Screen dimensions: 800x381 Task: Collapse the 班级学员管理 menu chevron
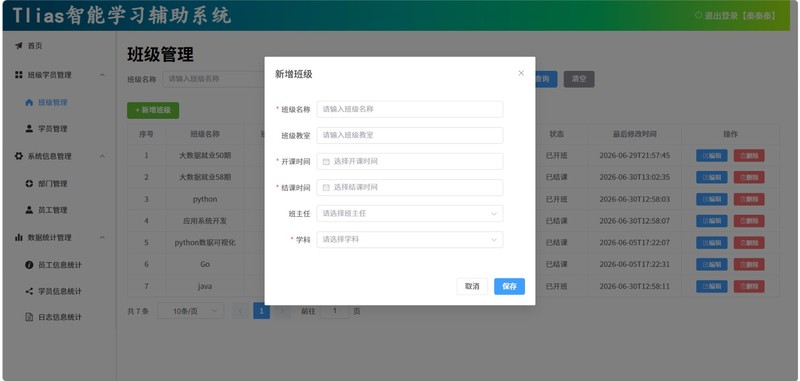pos(102,75)
